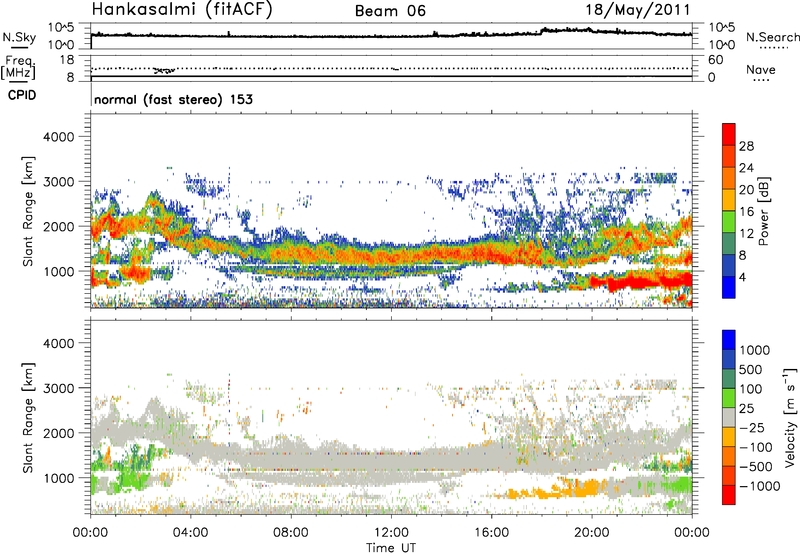The image size is (800, 554).
Task: Click the "Hankasalmi (fitACF)" plot title
Action: pos(182,9)
